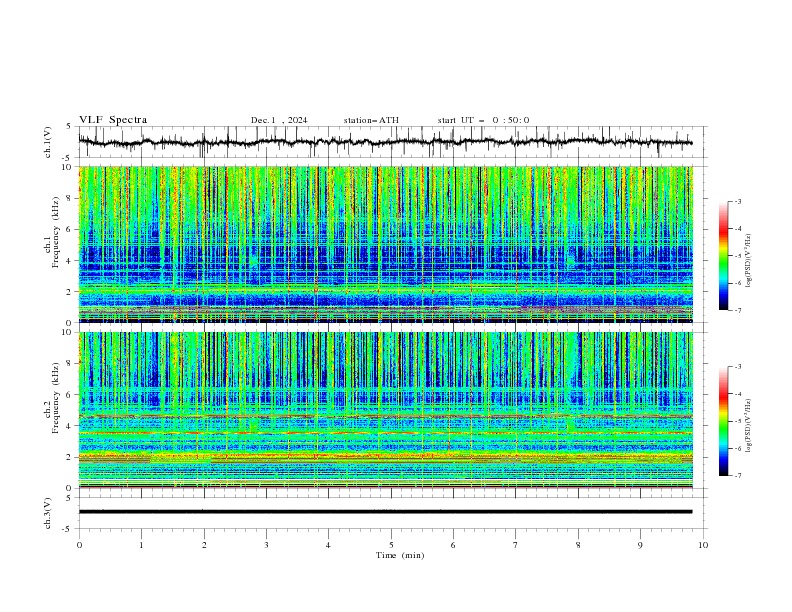Click the "10" tick on the time axis
Viewport: 792px width, 612px height.
click(703, 545)
